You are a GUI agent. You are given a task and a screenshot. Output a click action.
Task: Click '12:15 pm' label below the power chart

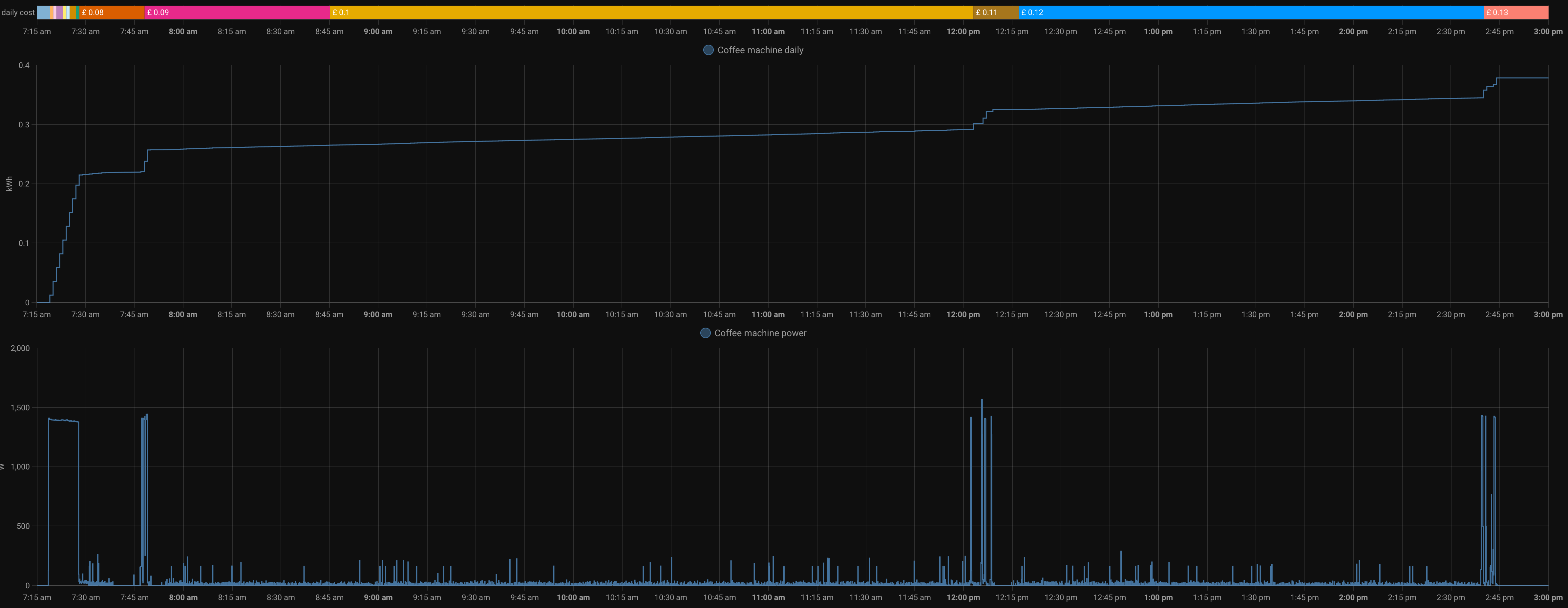pos(1012,597)
